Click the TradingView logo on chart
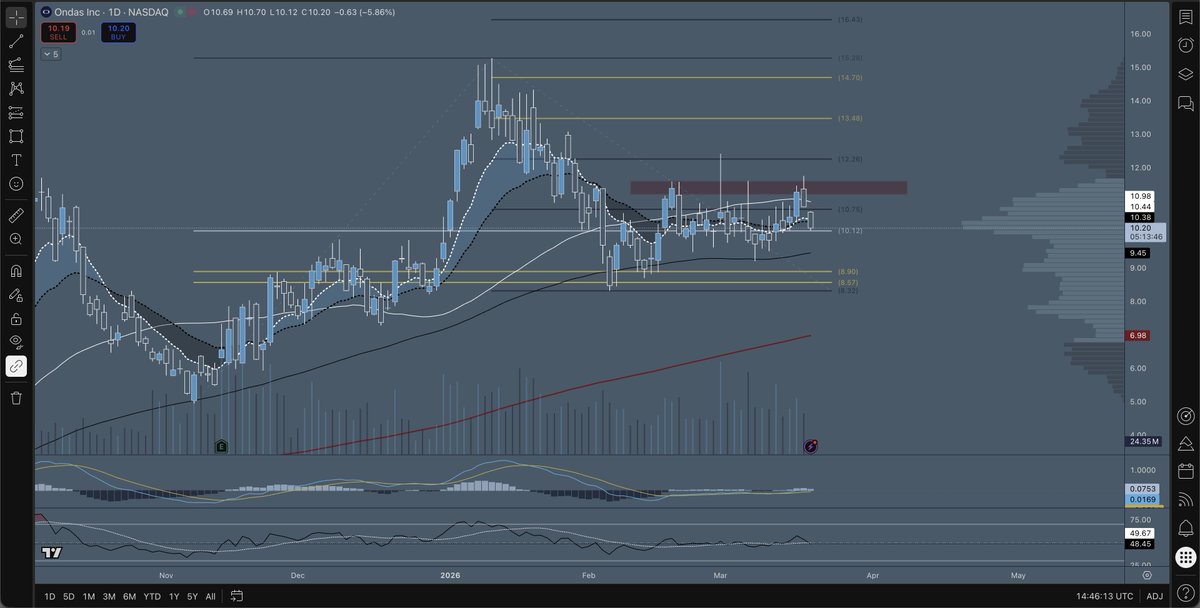Viewport: 1200px width, 608px height. [52, 552]
